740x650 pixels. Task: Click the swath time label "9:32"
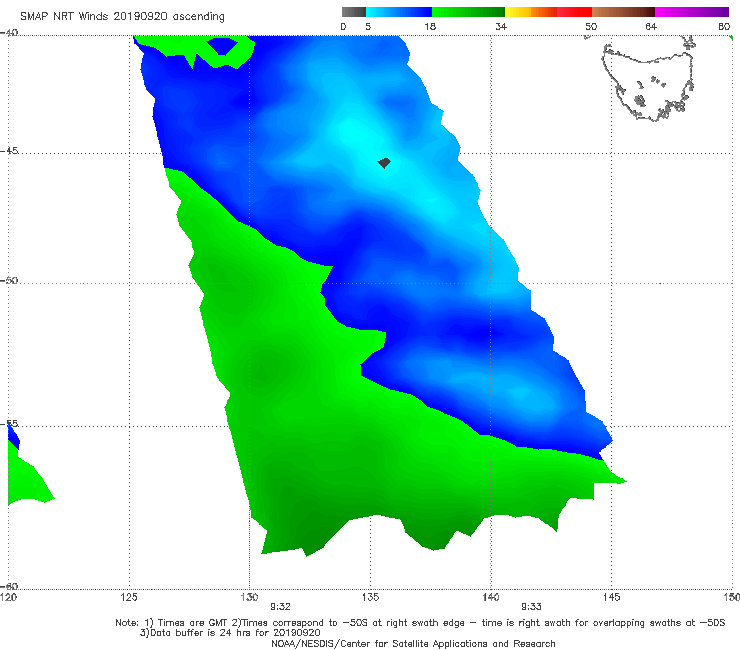pos(280,607)
